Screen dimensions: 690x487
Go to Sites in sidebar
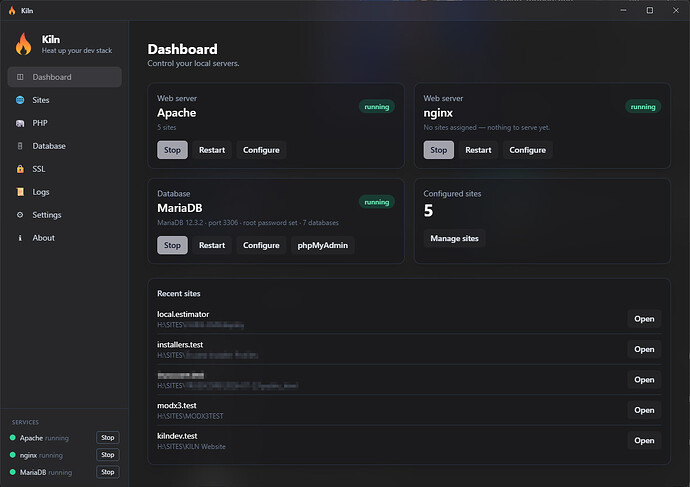click(x=64, y=100)
